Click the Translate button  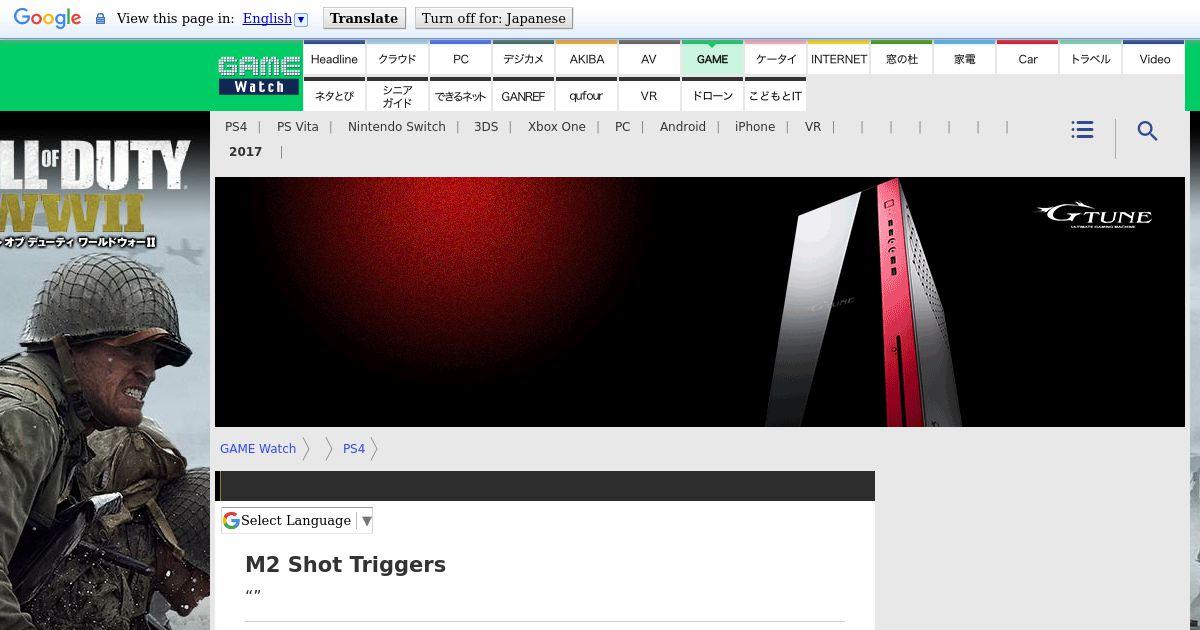pyautogui.click(x=364, y=18)
